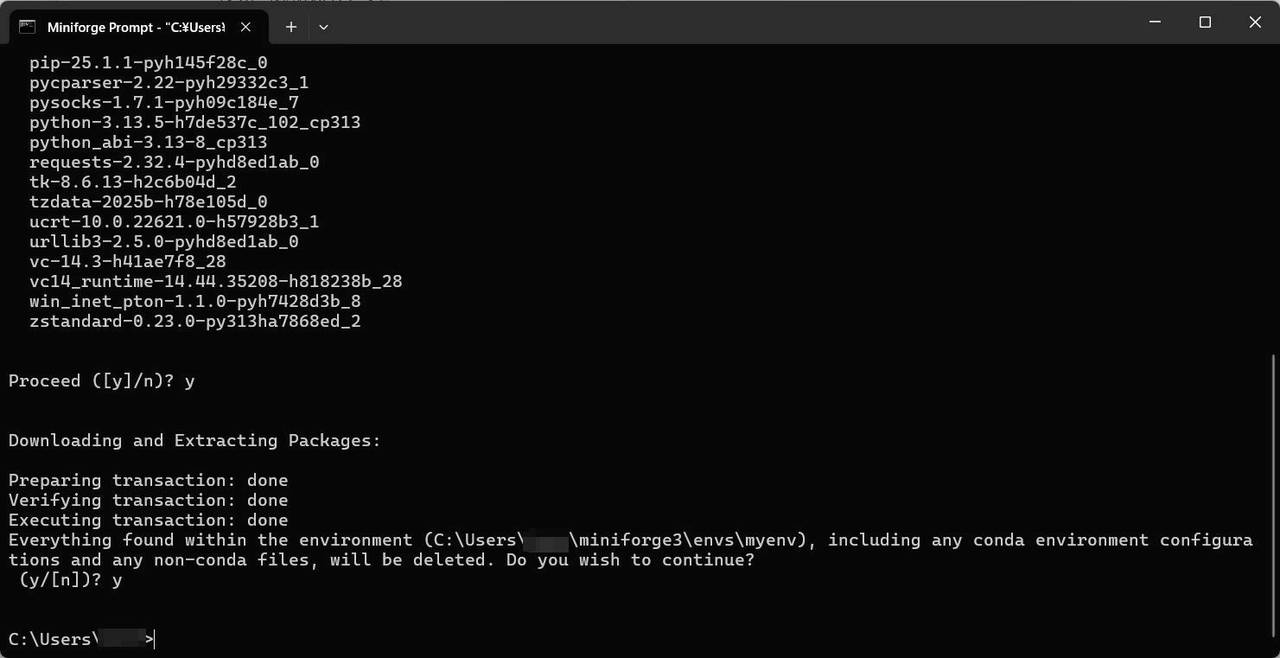The width and height of the screenshot is (1280, 658).
Task: Open a new tab with the plus button
Action: pyautogui.click(x=291, y=27)
